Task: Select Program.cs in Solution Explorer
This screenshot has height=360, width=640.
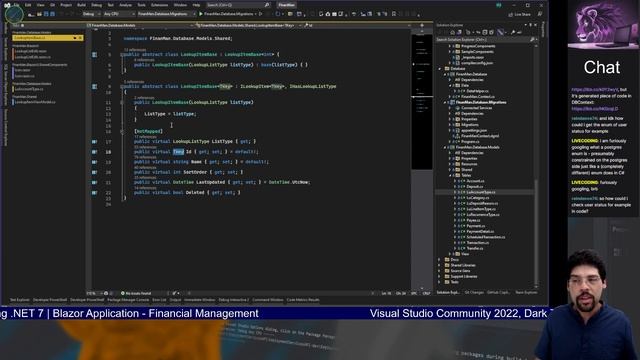Action: click(470, 141)
